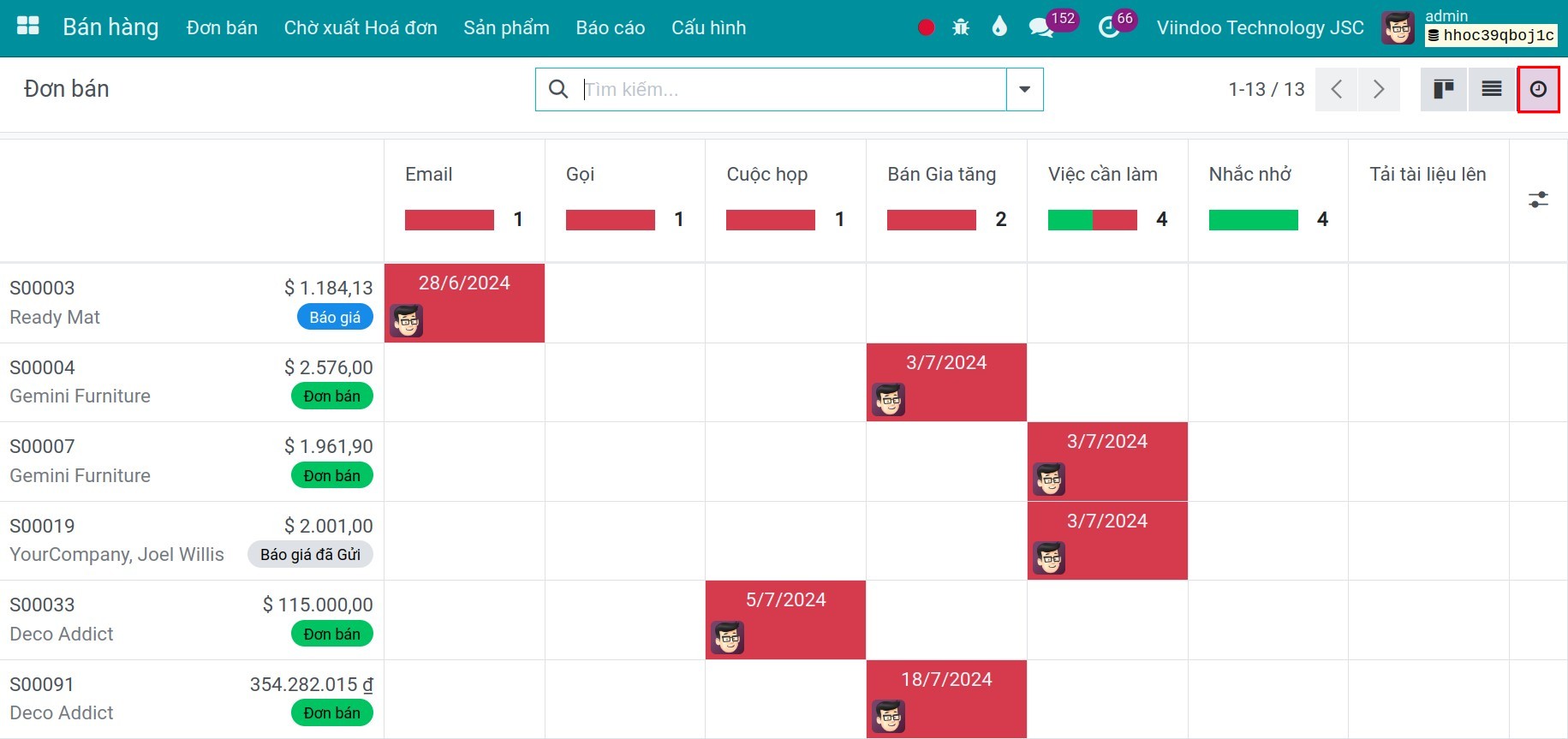
Task: Open the 18/7/2024 activity for S00091
Action: [x=946, y=699]
